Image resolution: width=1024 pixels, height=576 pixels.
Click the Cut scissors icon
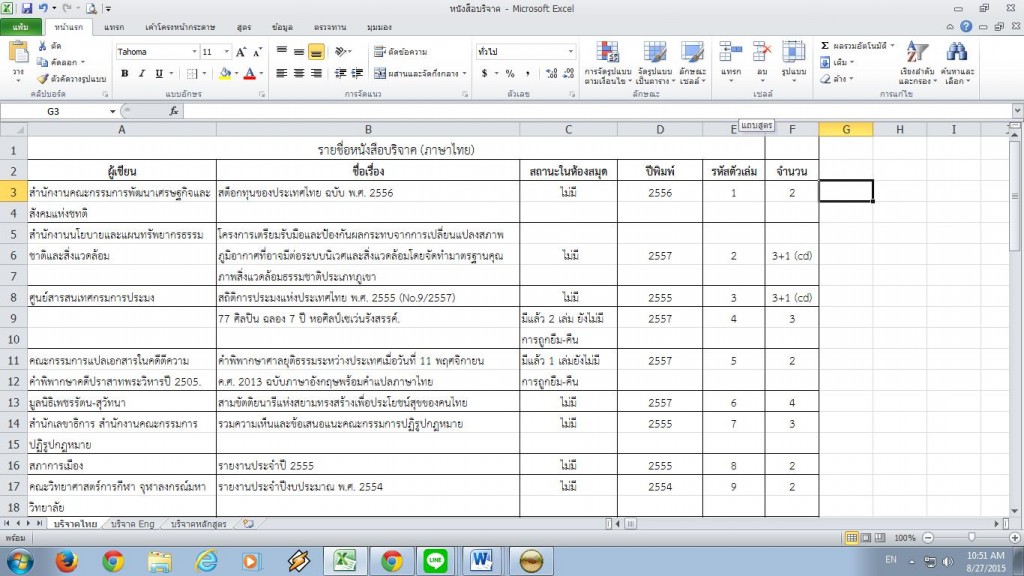(x=42, y=46)
